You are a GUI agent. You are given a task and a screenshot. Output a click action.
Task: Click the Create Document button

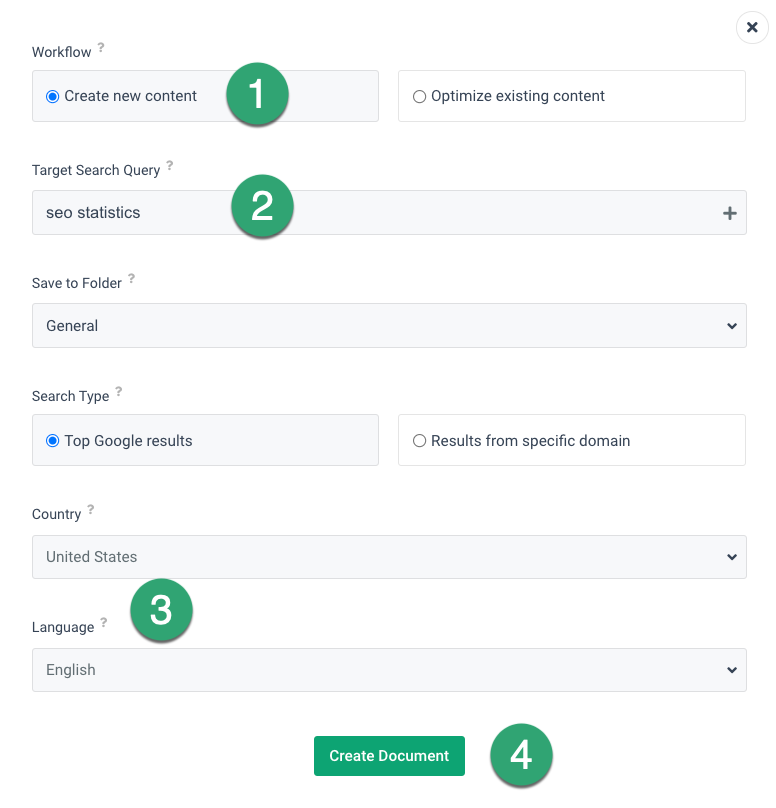pyautogui.click(x=389, y=755)
